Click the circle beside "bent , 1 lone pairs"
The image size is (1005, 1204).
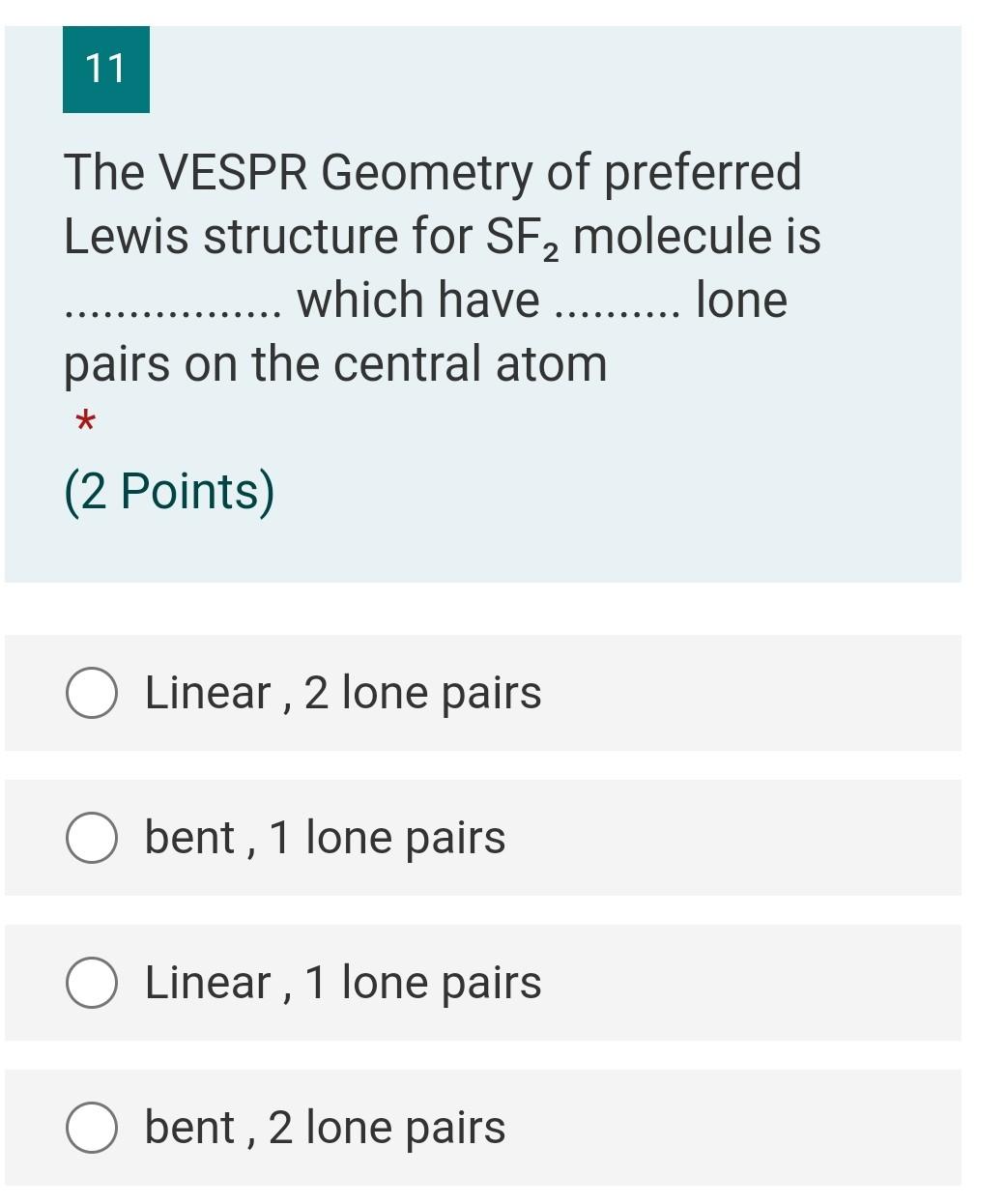(92, 837)
